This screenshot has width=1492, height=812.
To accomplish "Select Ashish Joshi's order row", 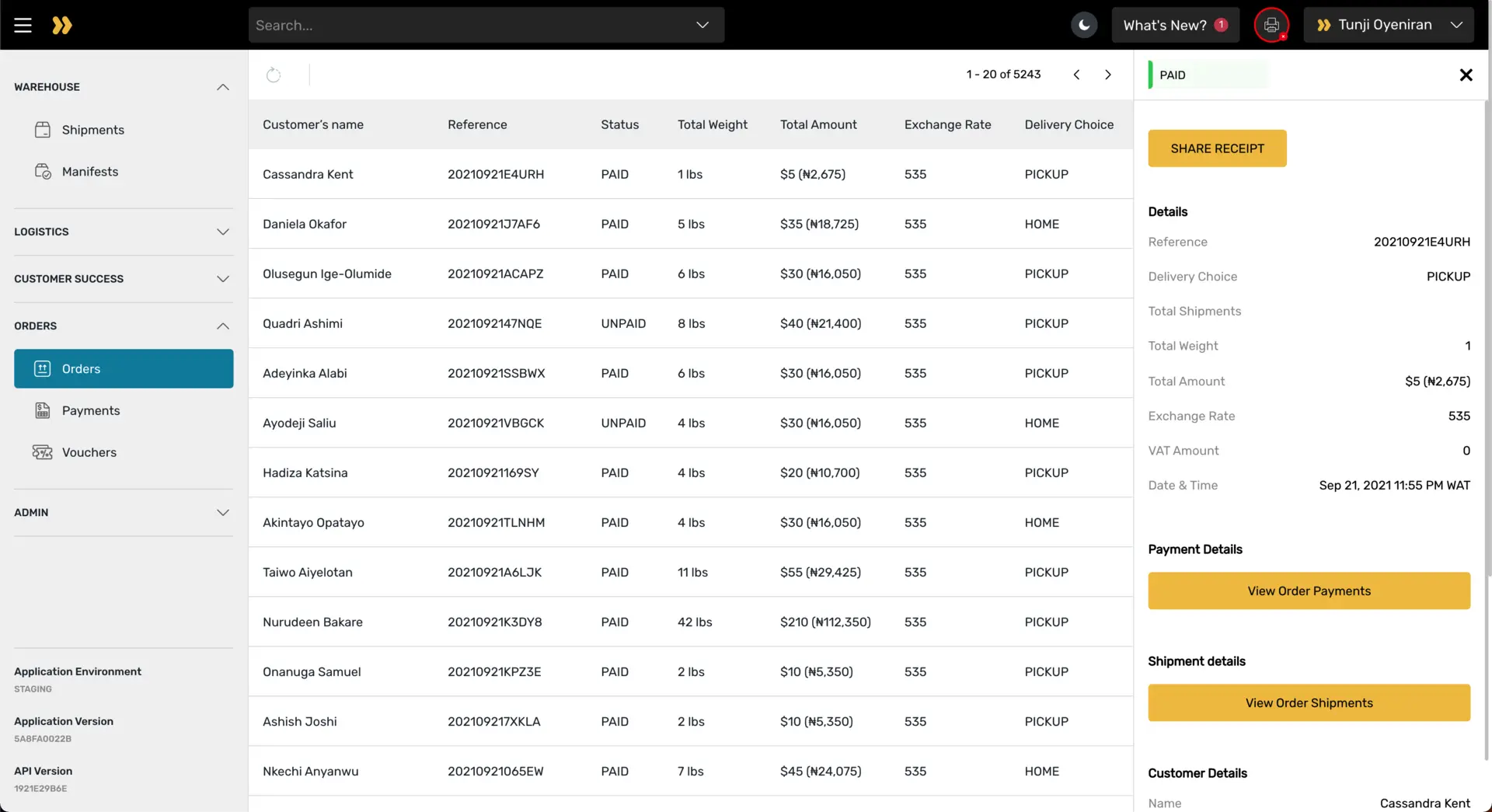I will click(691, 721).
